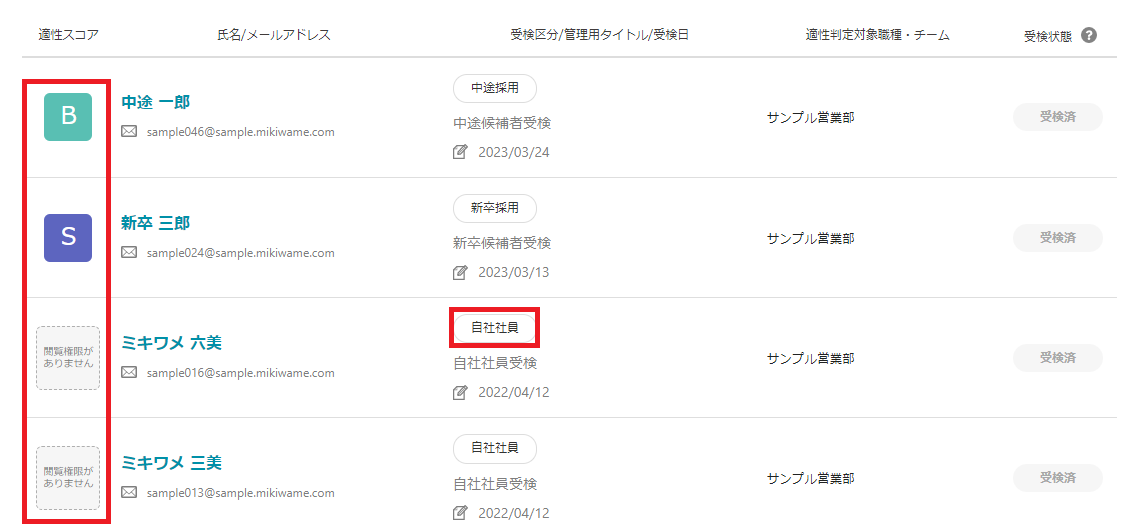Click the 閲覧権限がありません placeholder for ミキワメ 三美
Screen dimensions: 1141x531
pyautogui.click(x=68, y=477)
